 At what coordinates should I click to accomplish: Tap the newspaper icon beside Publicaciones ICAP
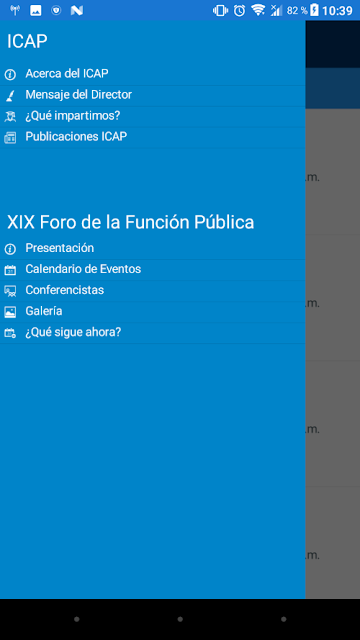[10, 138]
